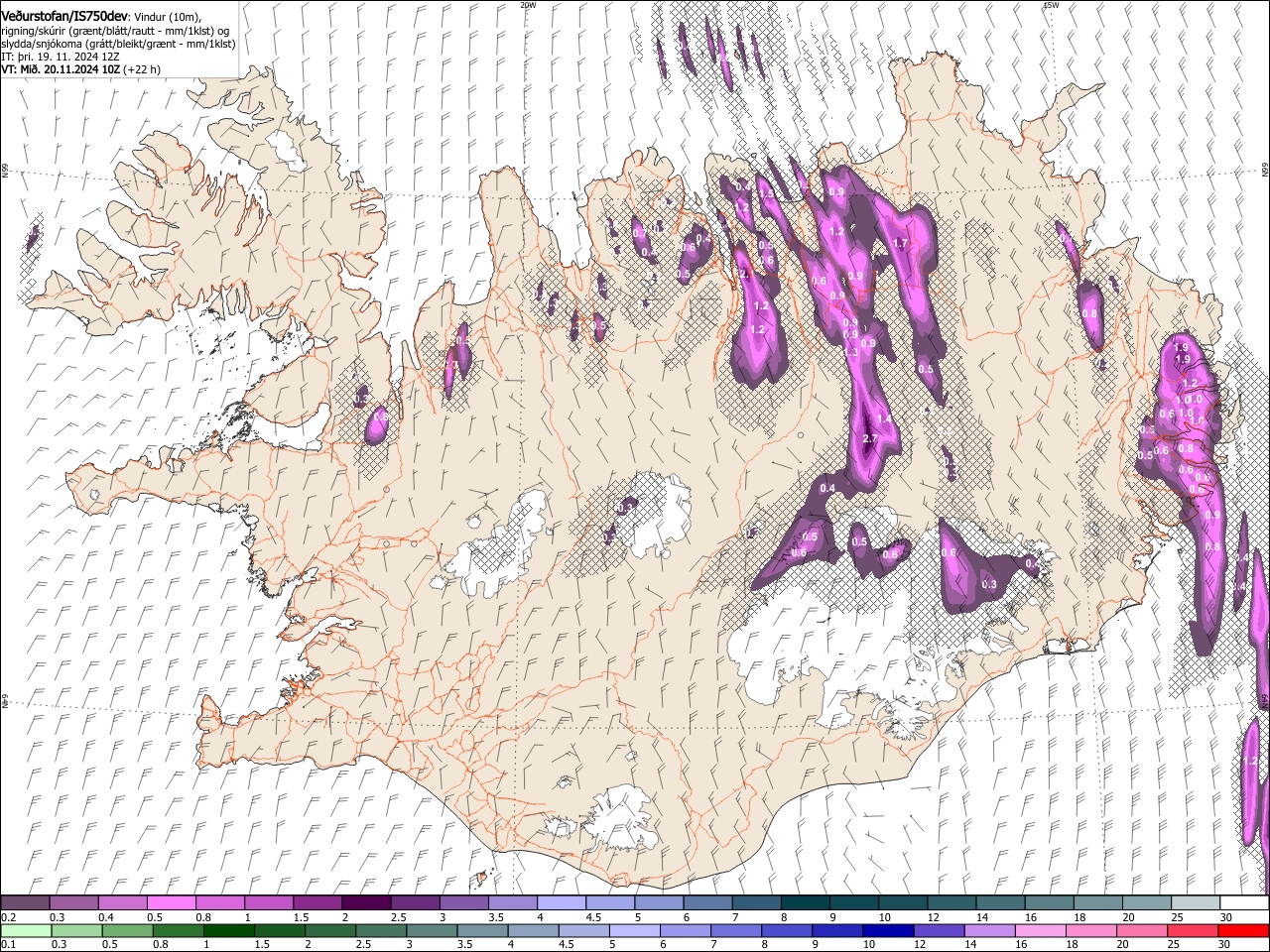Click the "1.7" precipitation value on the map
The height and width of the screenshot is (952, 1270).
[x=901, y=243]
